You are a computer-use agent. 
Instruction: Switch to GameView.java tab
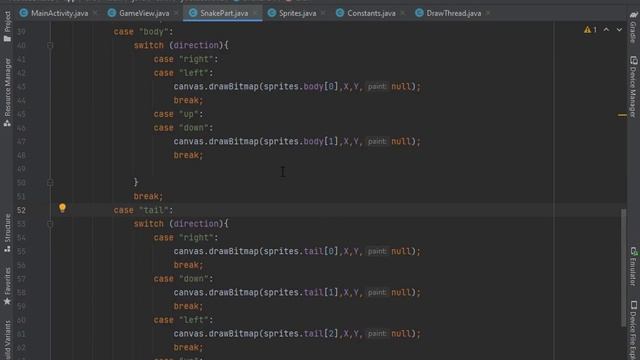pyautogui.click(x=144, y=13)
